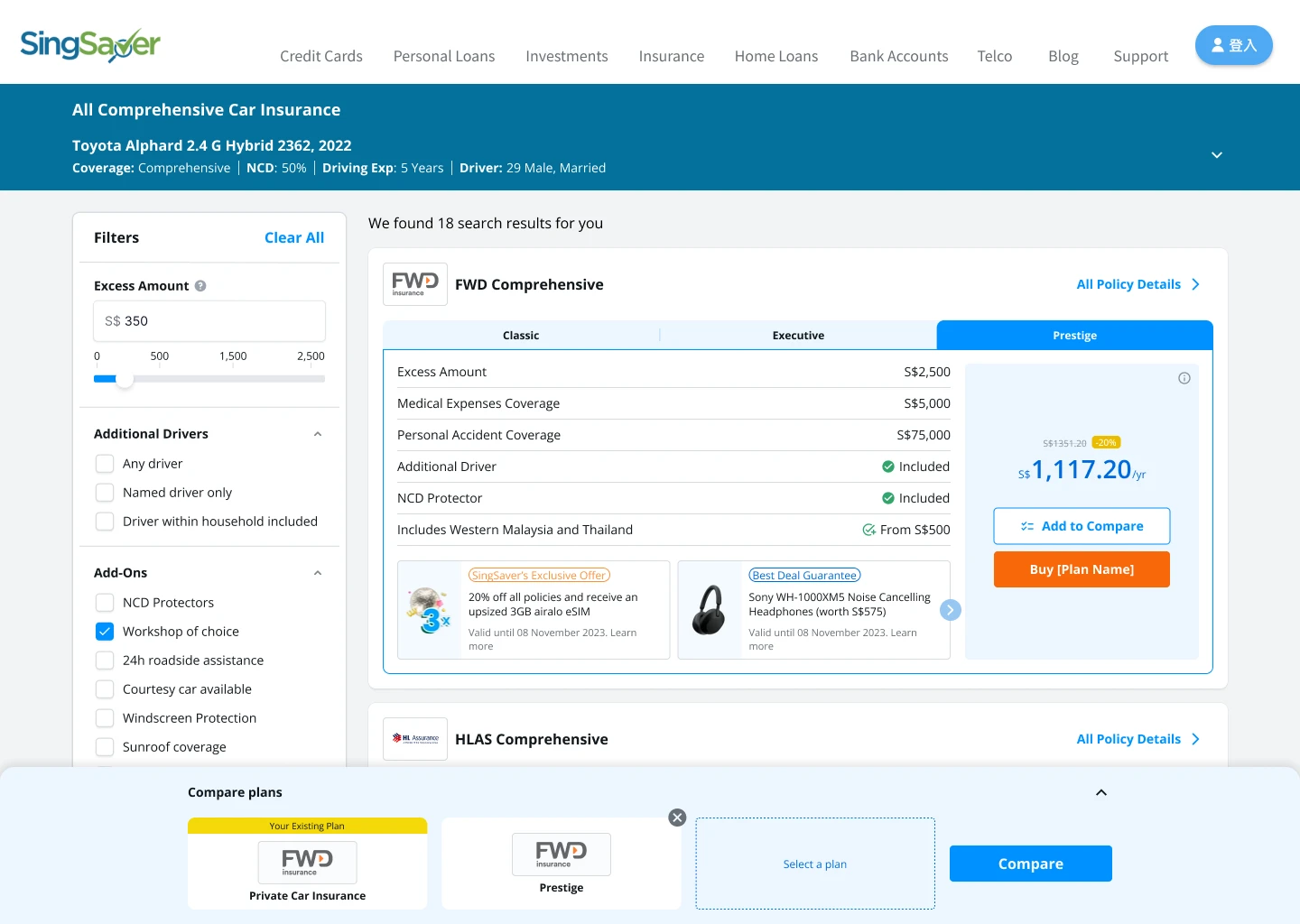The image size is (1300, 924).
Task: Click the Compare button
Action: click(1031, 864)
